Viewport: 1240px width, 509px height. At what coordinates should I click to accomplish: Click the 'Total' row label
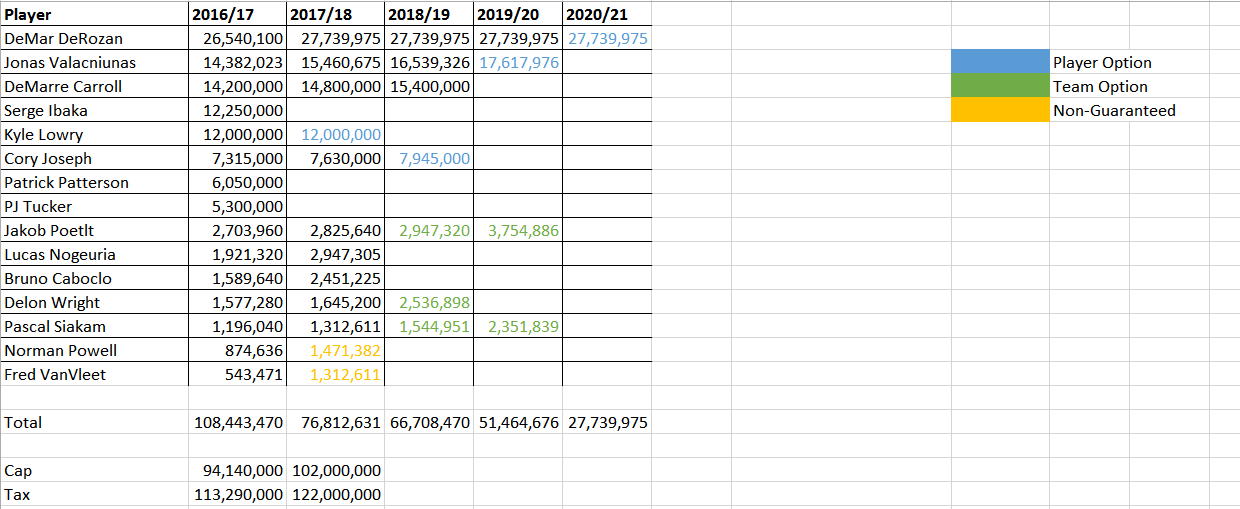23,423
